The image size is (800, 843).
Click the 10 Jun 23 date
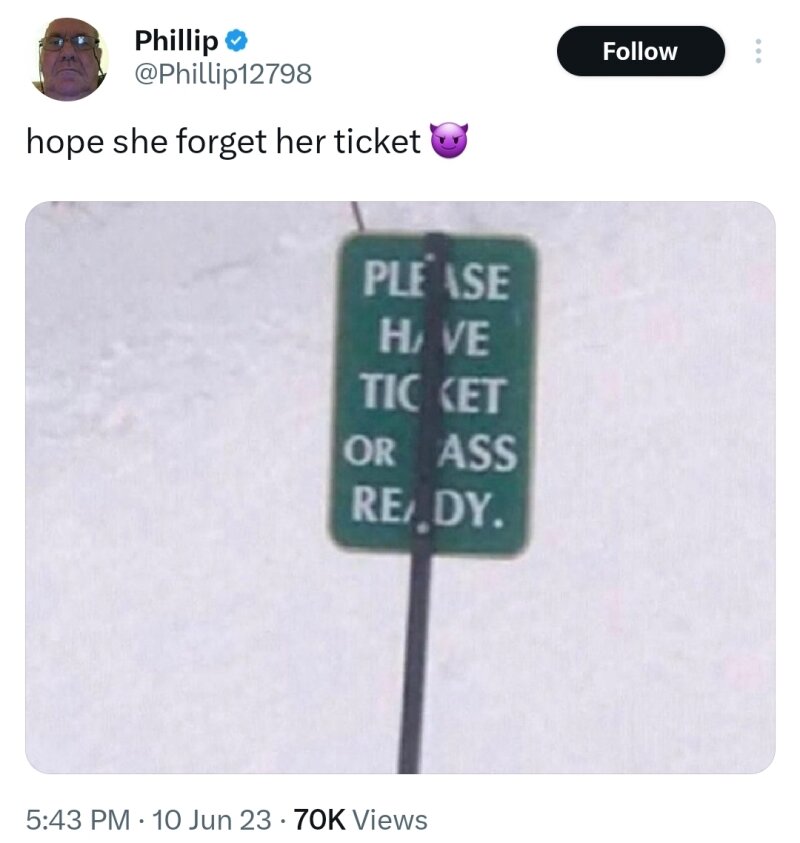(212, 820)
